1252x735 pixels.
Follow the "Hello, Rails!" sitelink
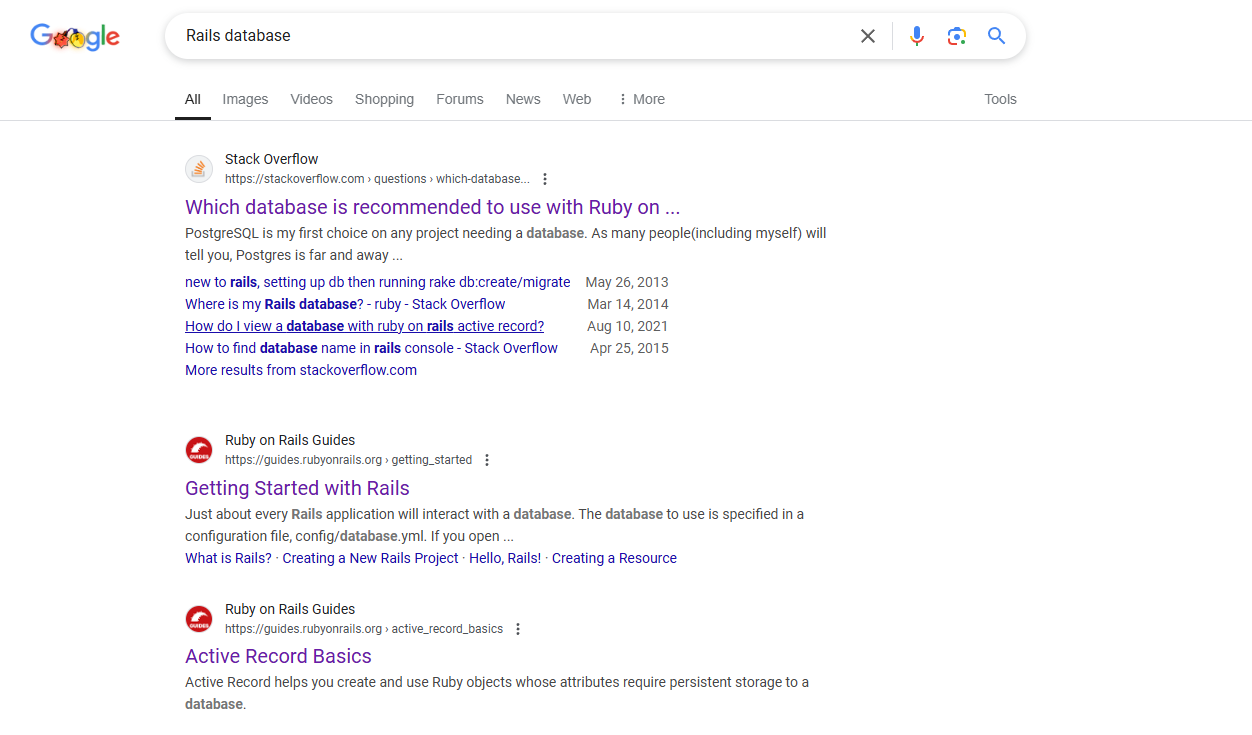point(505,558)
